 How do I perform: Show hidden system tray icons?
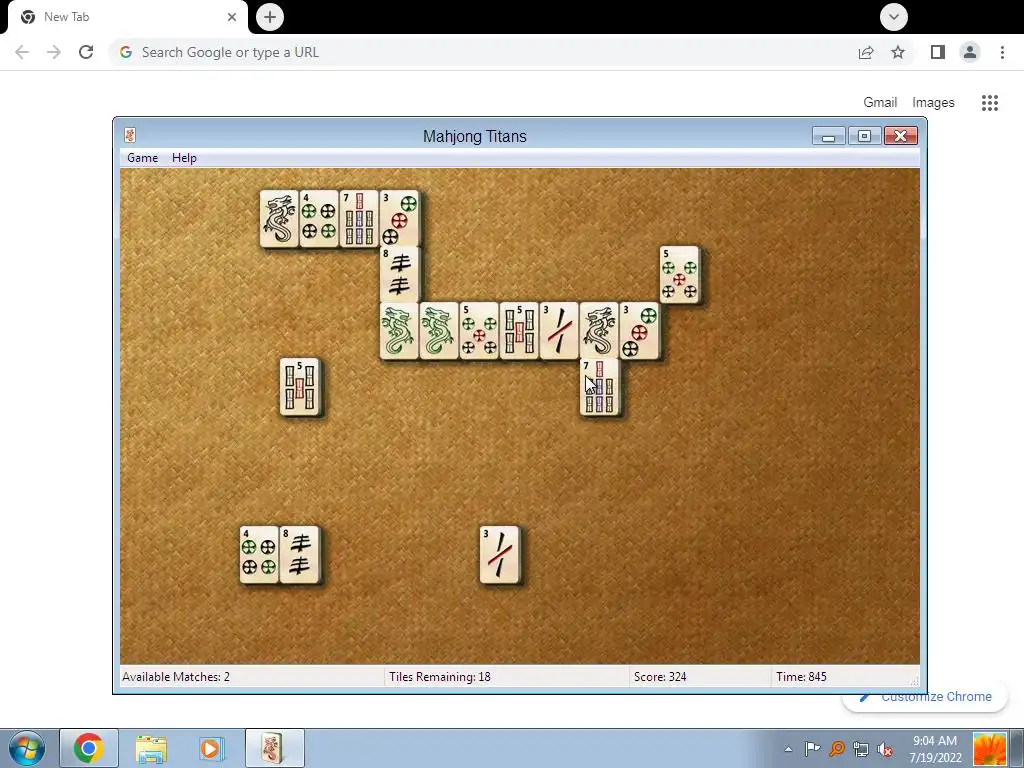788,749
